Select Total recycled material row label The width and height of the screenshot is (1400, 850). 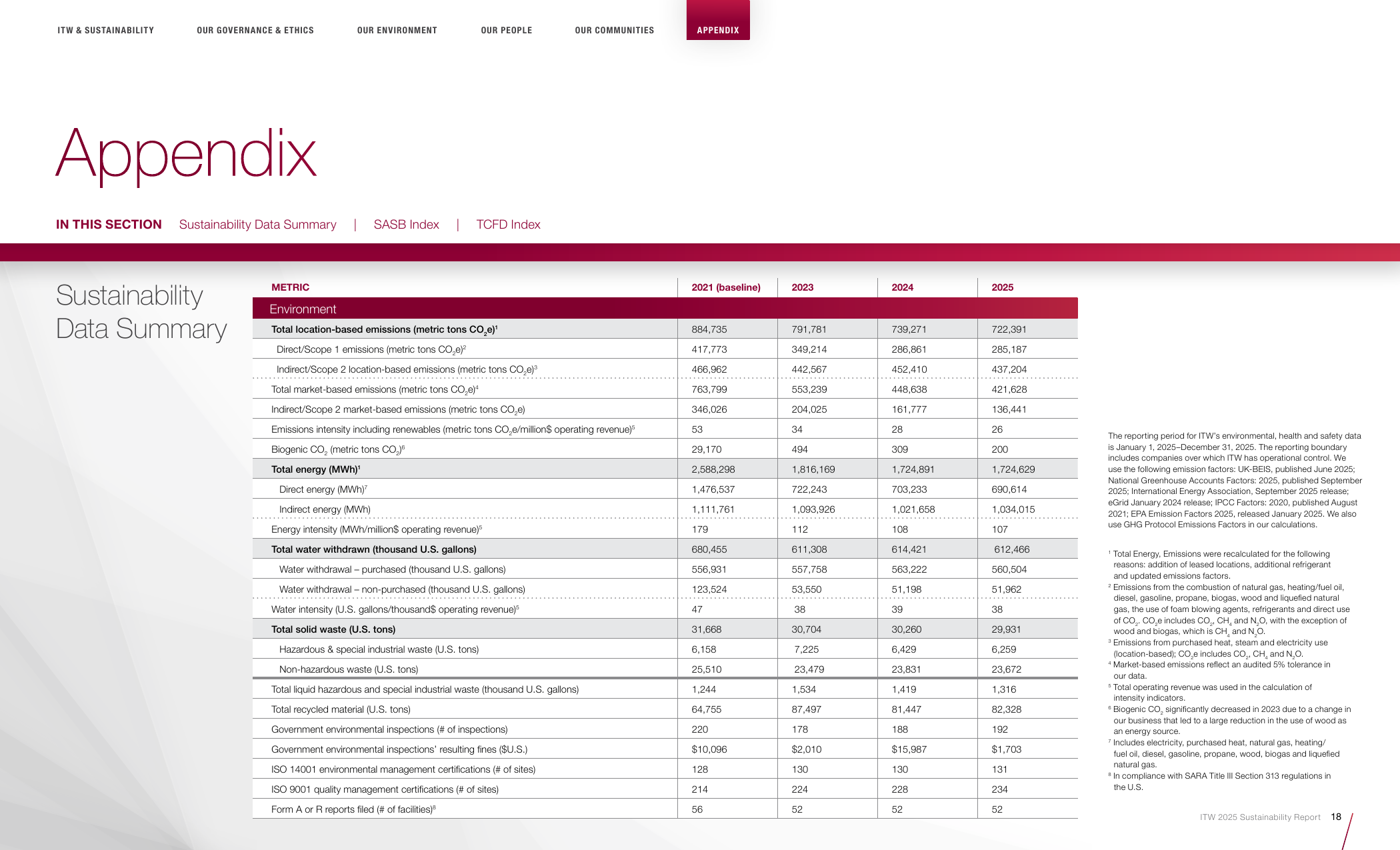pos(341,709)
